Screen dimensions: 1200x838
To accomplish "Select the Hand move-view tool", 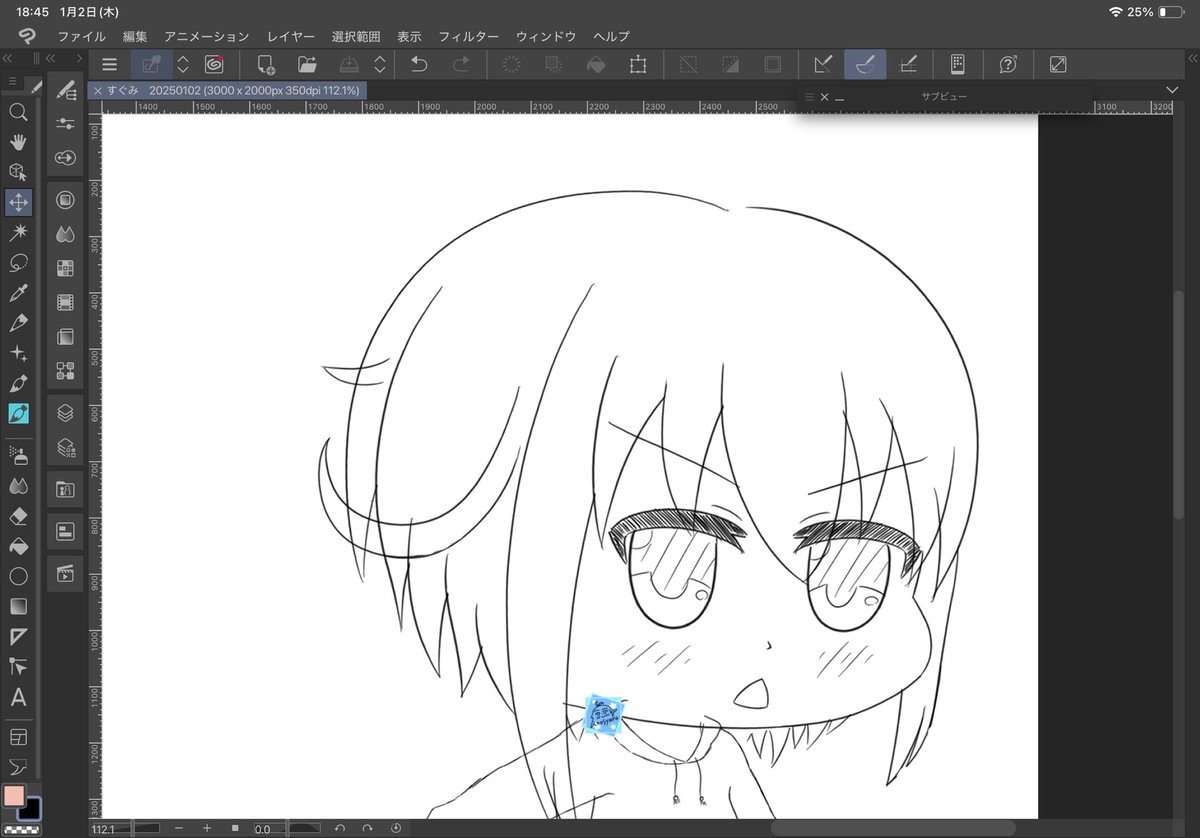I will [18, 142].
